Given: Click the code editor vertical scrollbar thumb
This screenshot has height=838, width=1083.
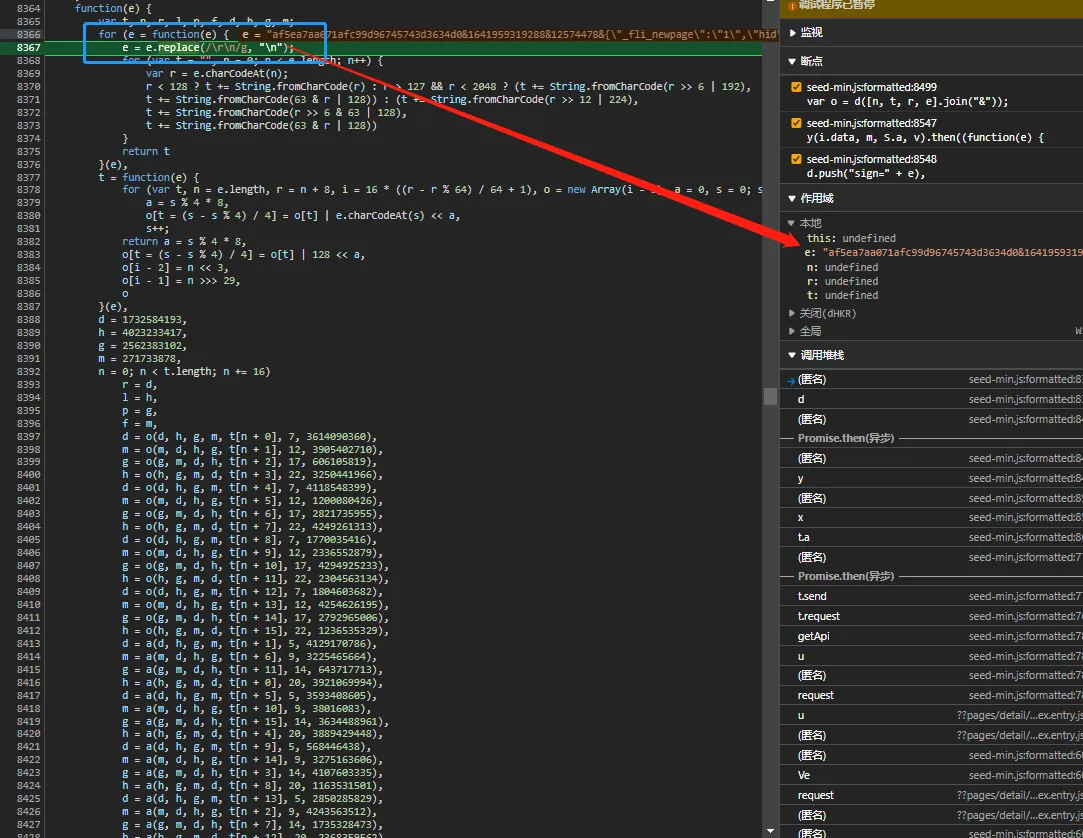Looking at the screenshot, I should click(x=770, y=396).
